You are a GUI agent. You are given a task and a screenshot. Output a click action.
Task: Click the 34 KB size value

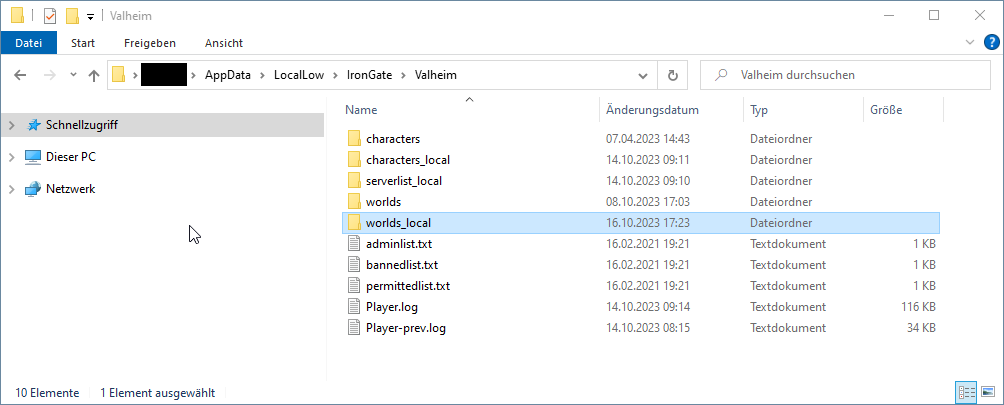coord(921,328)
